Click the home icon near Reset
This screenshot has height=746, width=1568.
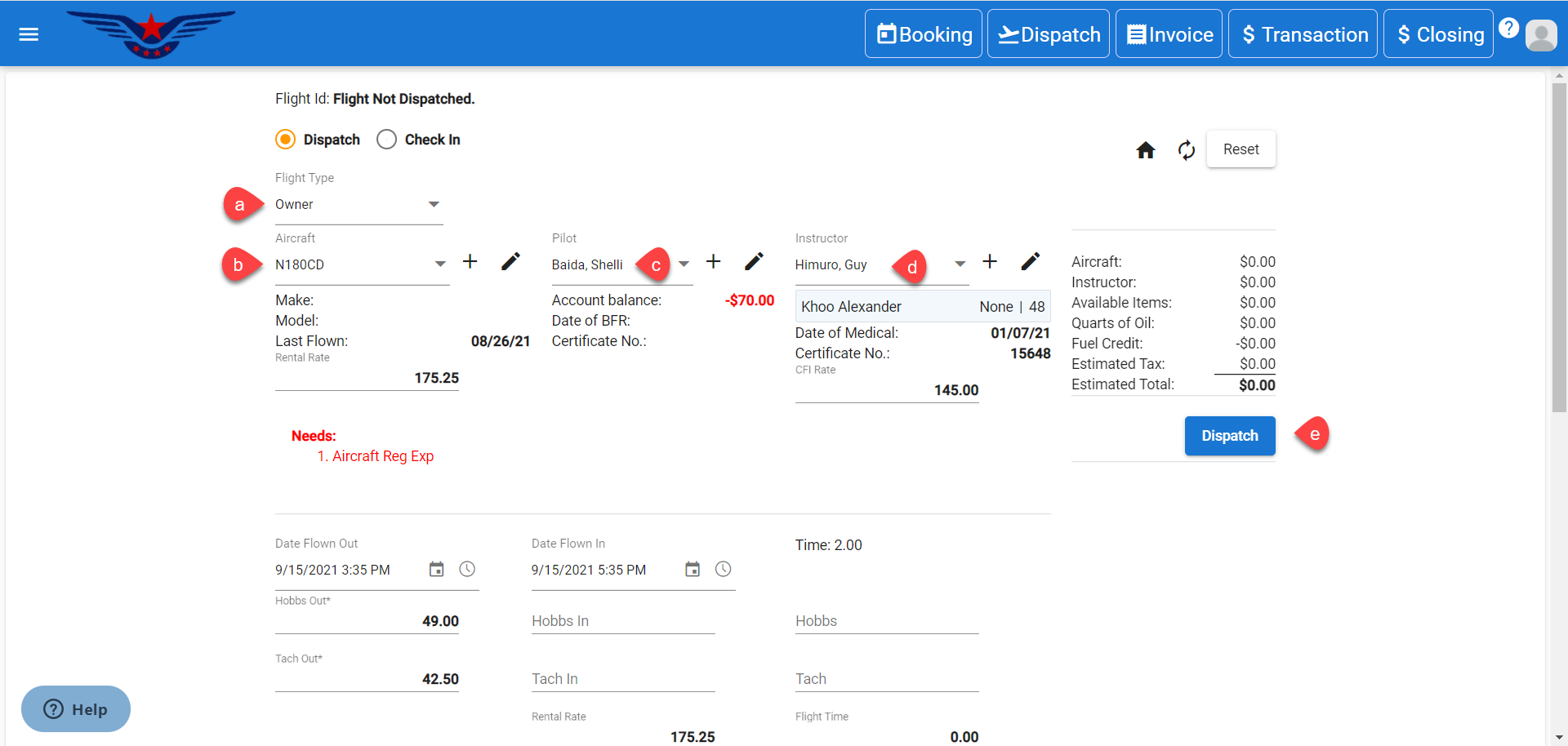(1145, 150)
